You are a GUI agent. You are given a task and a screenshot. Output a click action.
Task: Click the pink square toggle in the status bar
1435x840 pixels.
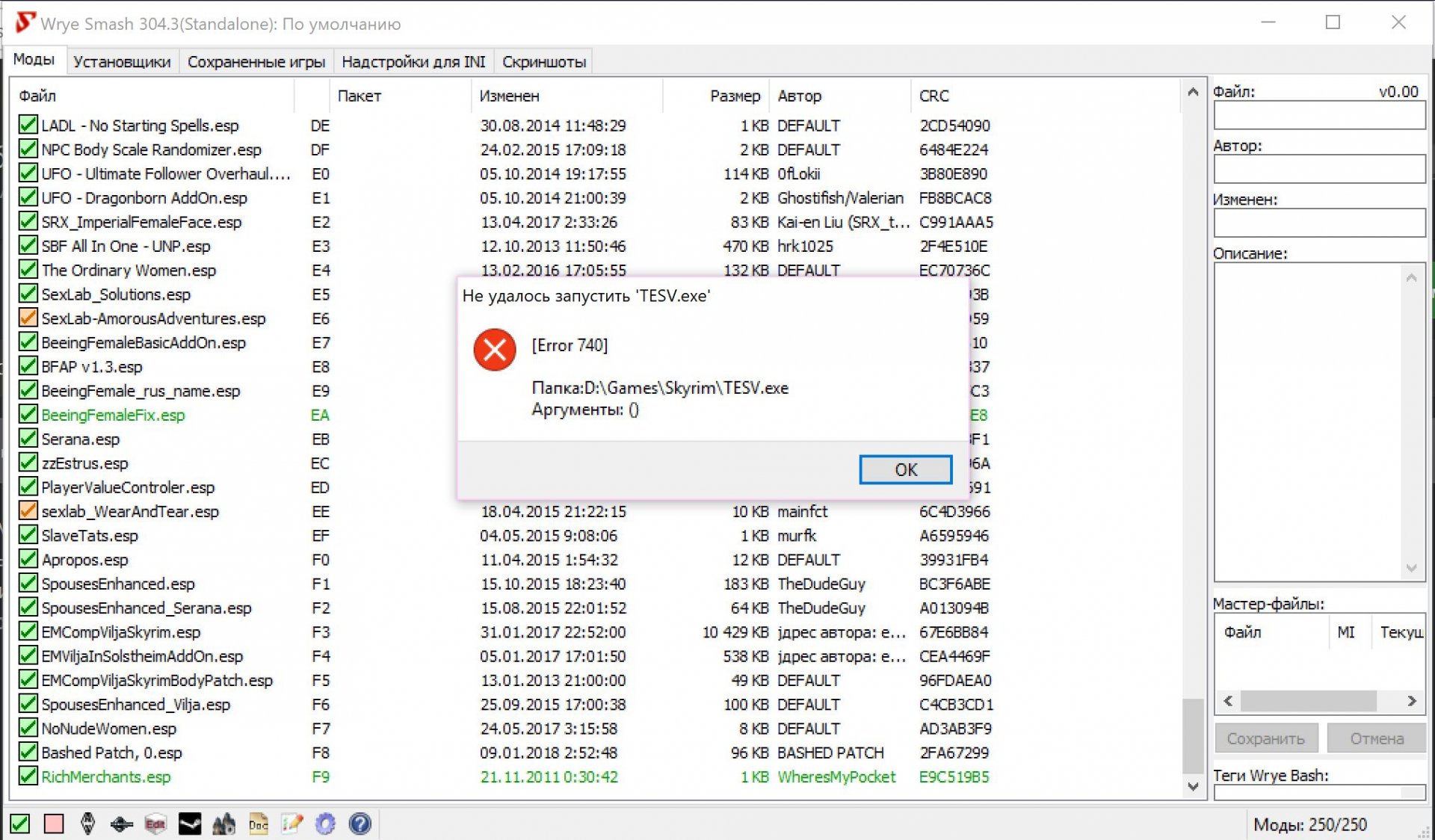pos(54,824)
